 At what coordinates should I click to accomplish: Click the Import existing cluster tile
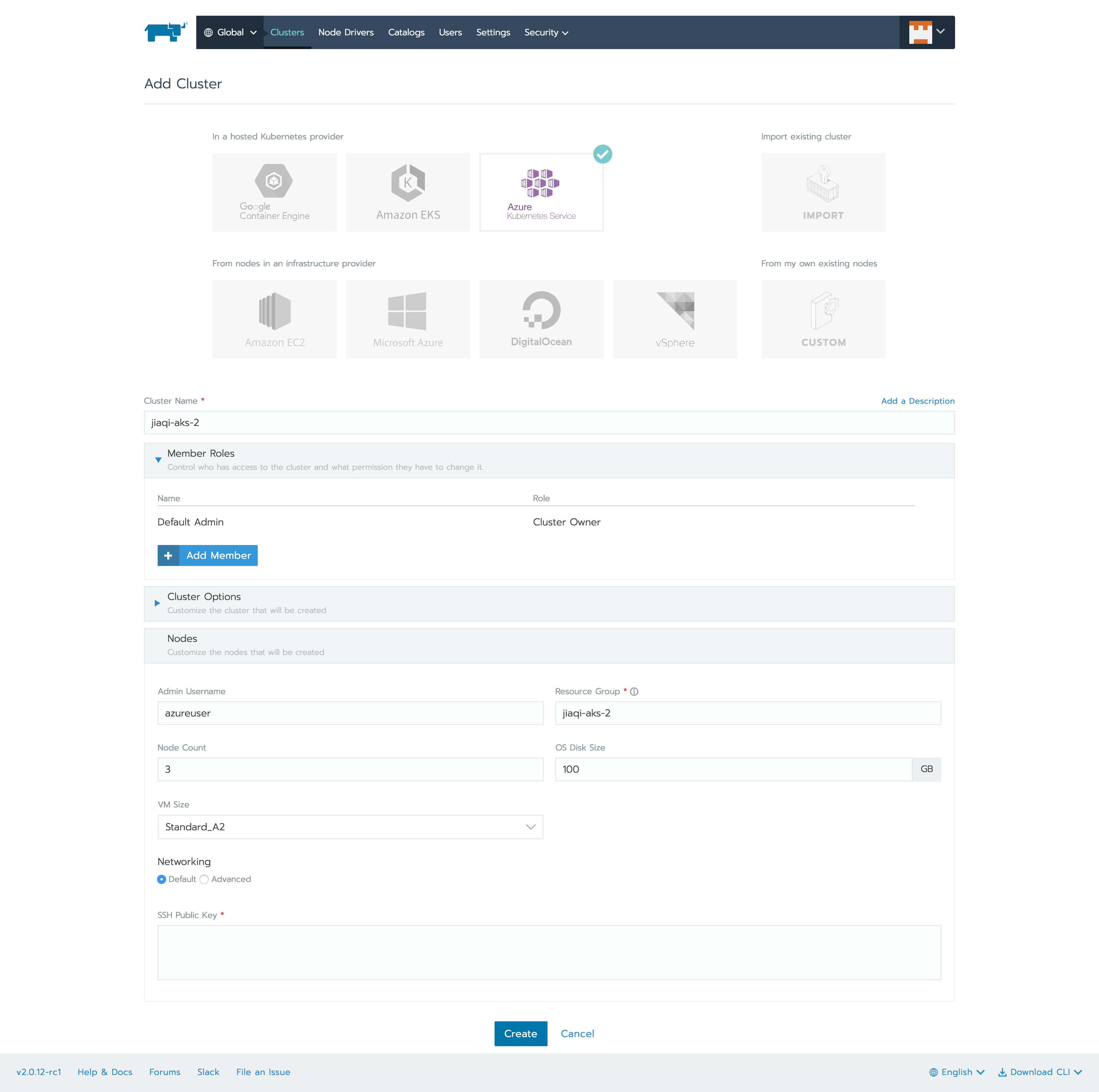[x=823, y=192]
